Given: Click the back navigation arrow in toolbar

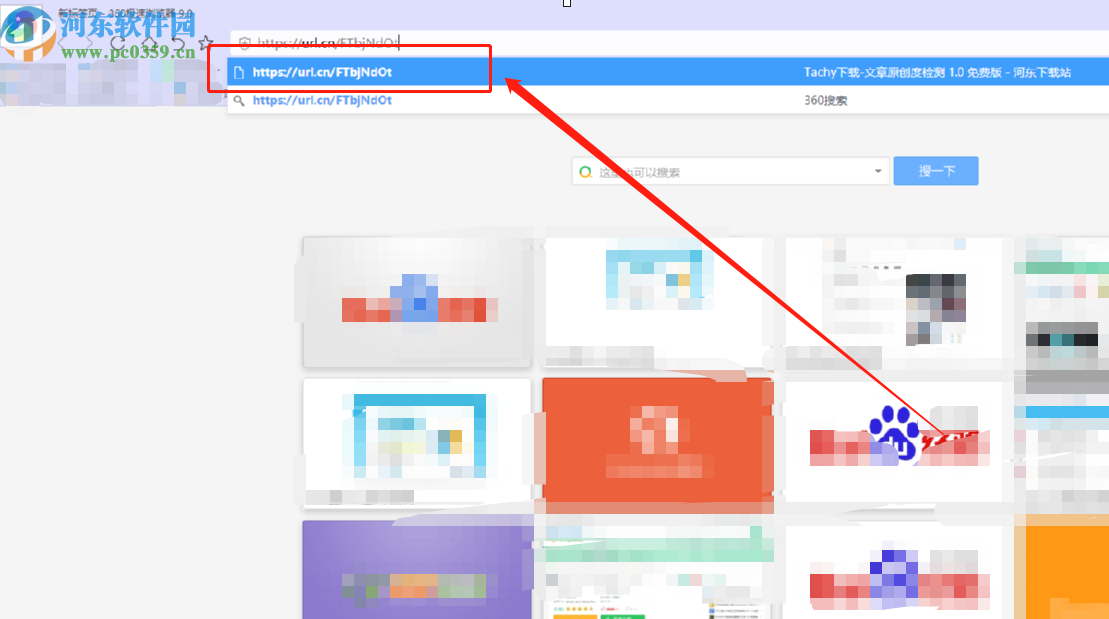Looking at the screenshot, I should pyautogui.click(x=63, y=44).
